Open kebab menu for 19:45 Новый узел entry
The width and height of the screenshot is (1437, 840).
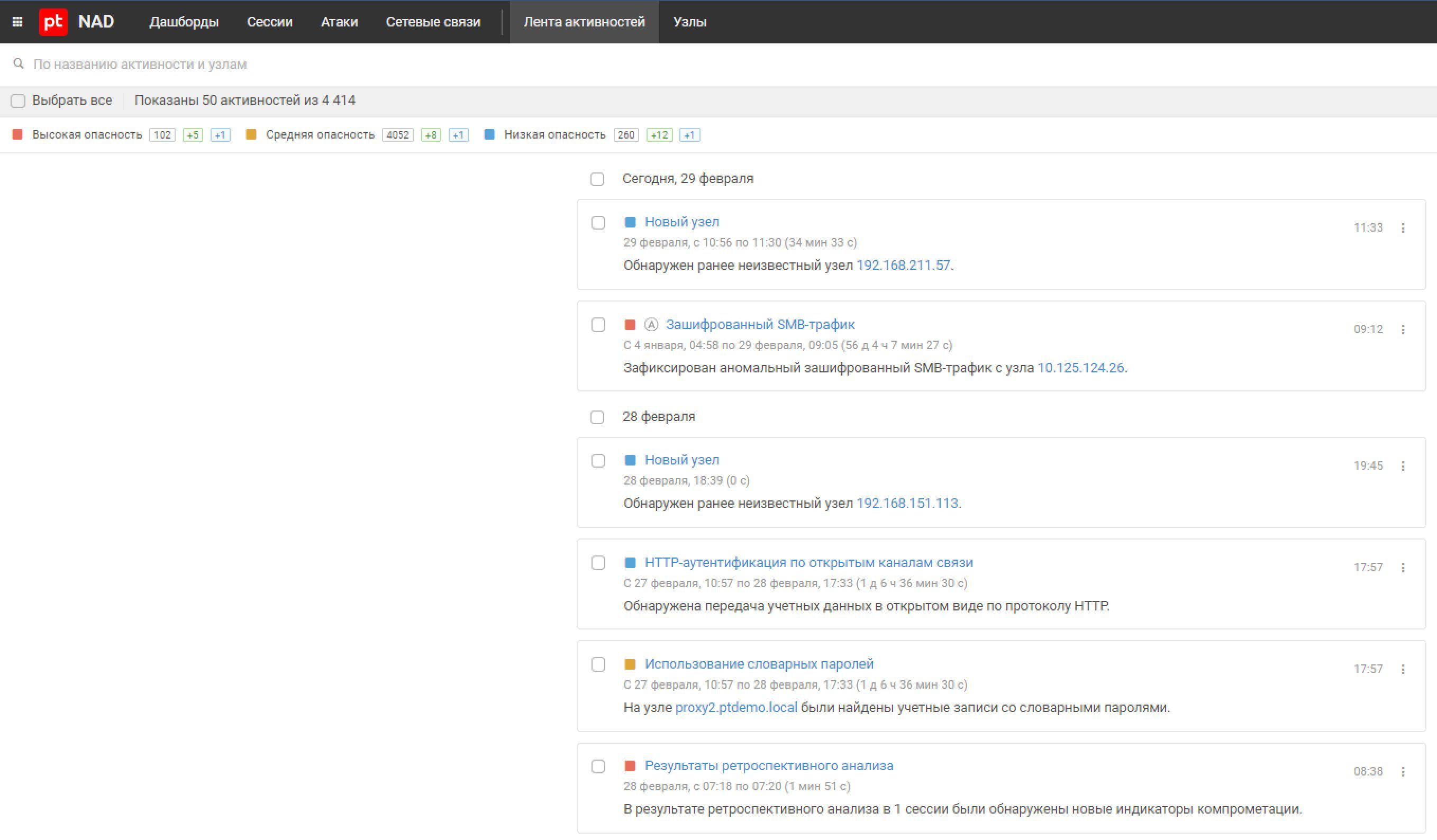tap(1403, 466)
